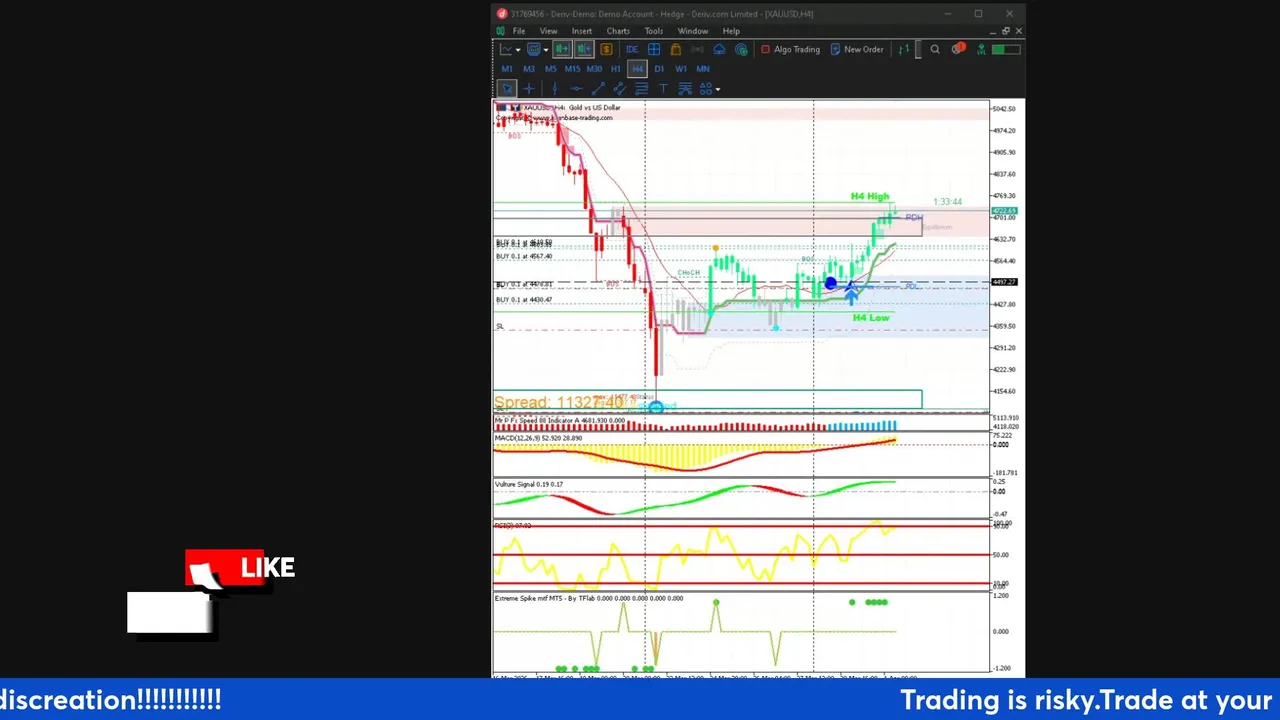Switch to W1 timeframe
This screenshot has height=720, width=1280.
pyautogui.click(x=681, y=69)
